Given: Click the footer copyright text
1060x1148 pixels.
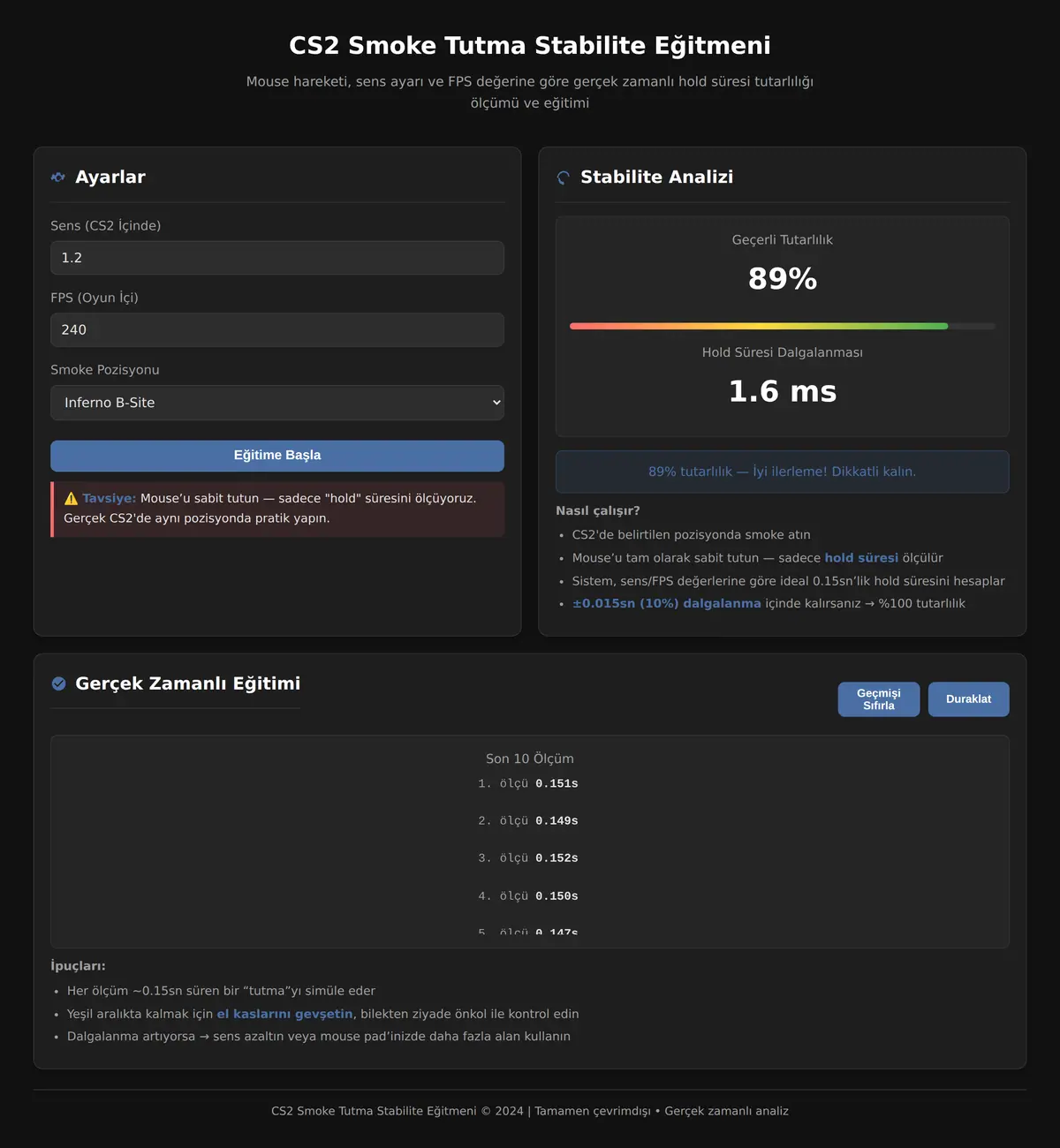Looking at the screenshot, I should [530, 1111].
